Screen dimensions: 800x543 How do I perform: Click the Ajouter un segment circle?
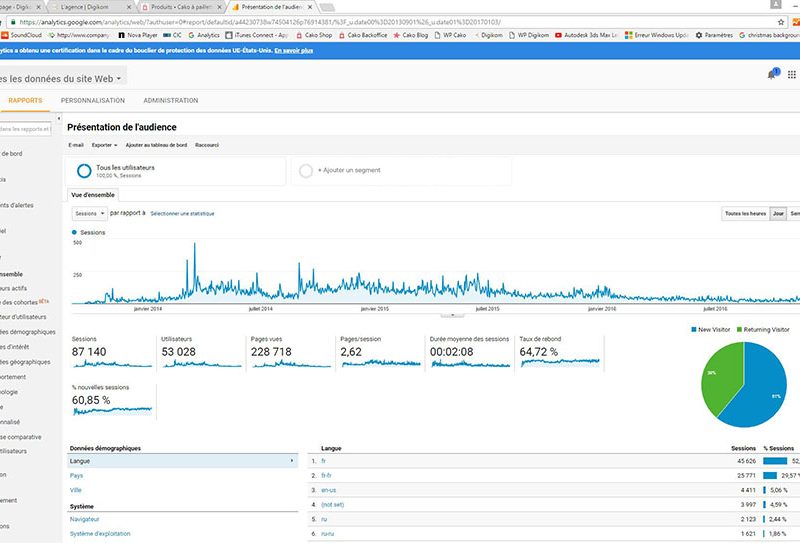(x=306, y=170)
